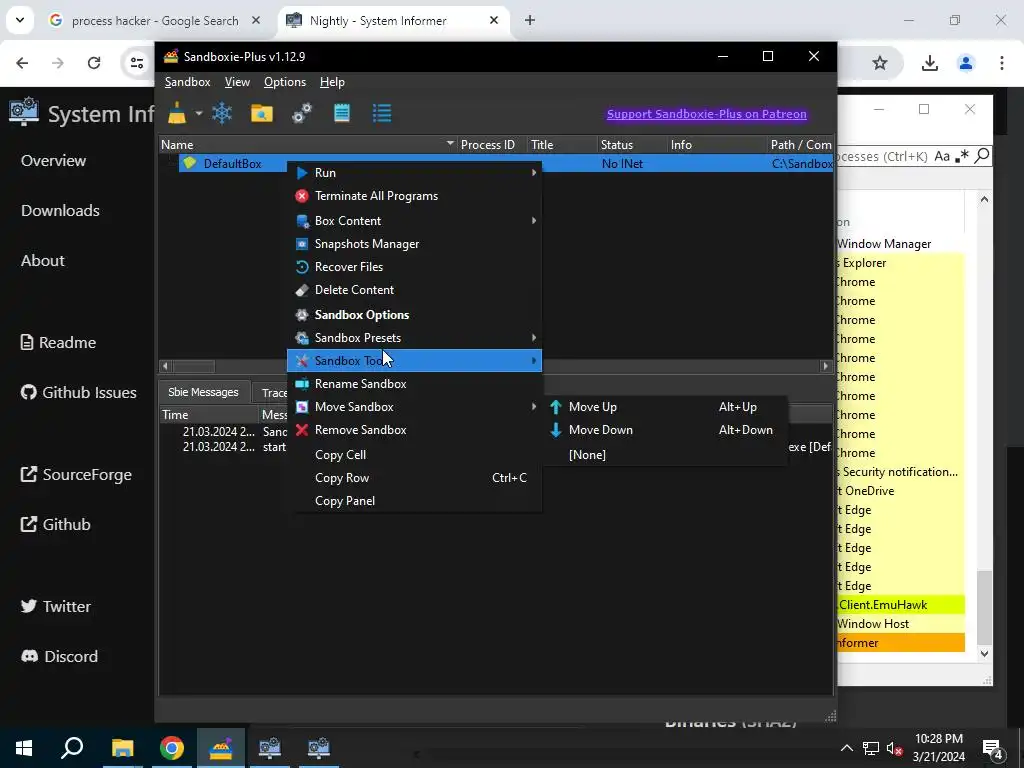The width and height of the screenshot is (1024, 768).
Task: Switch to process hacker Google Search tab
Action: pyautogui.click(x=155, y=20)
